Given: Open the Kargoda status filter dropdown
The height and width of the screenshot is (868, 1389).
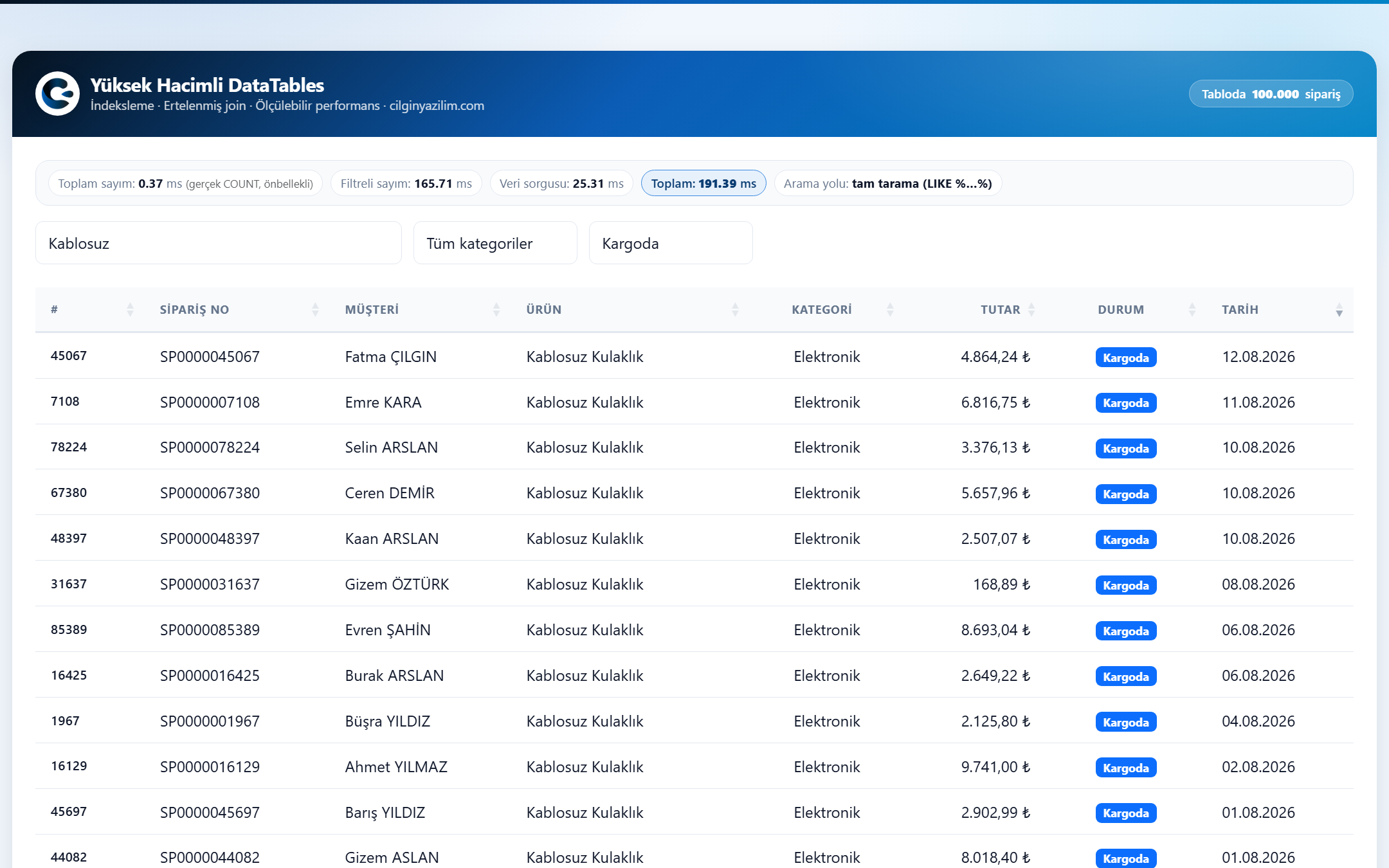Looking at the screenshot, I should (x=671, y=243).
